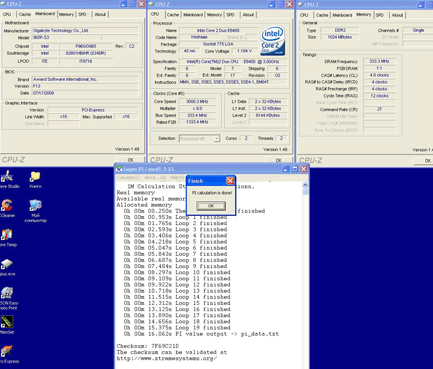Image resolution: width=433 pixels, height=369 pixels.
Task: Click Level 2 cache value 6144 KBytes
Action: (268, 115)
